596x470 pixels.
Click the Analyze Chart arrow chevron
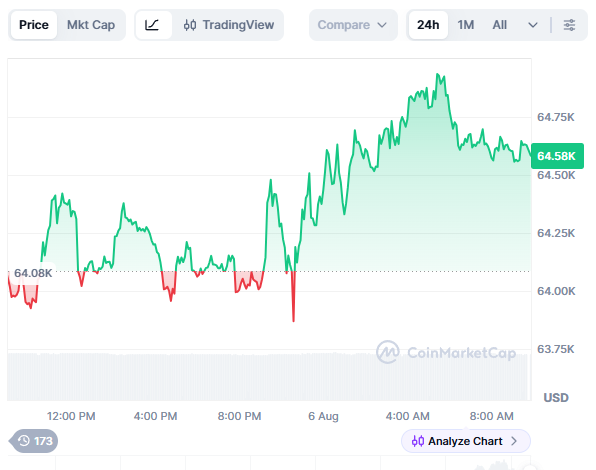(x=514, y=441)
